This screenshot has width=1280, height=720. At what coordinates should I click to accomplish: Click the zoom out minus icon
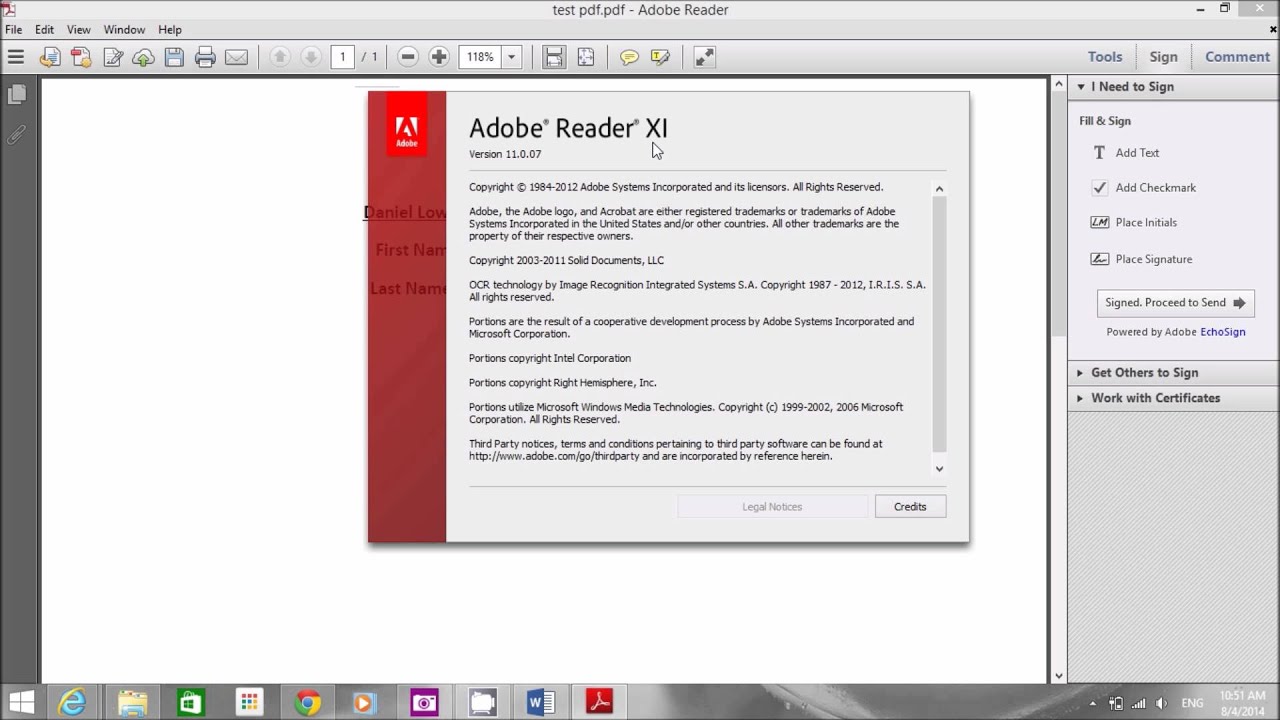(408, 57)
